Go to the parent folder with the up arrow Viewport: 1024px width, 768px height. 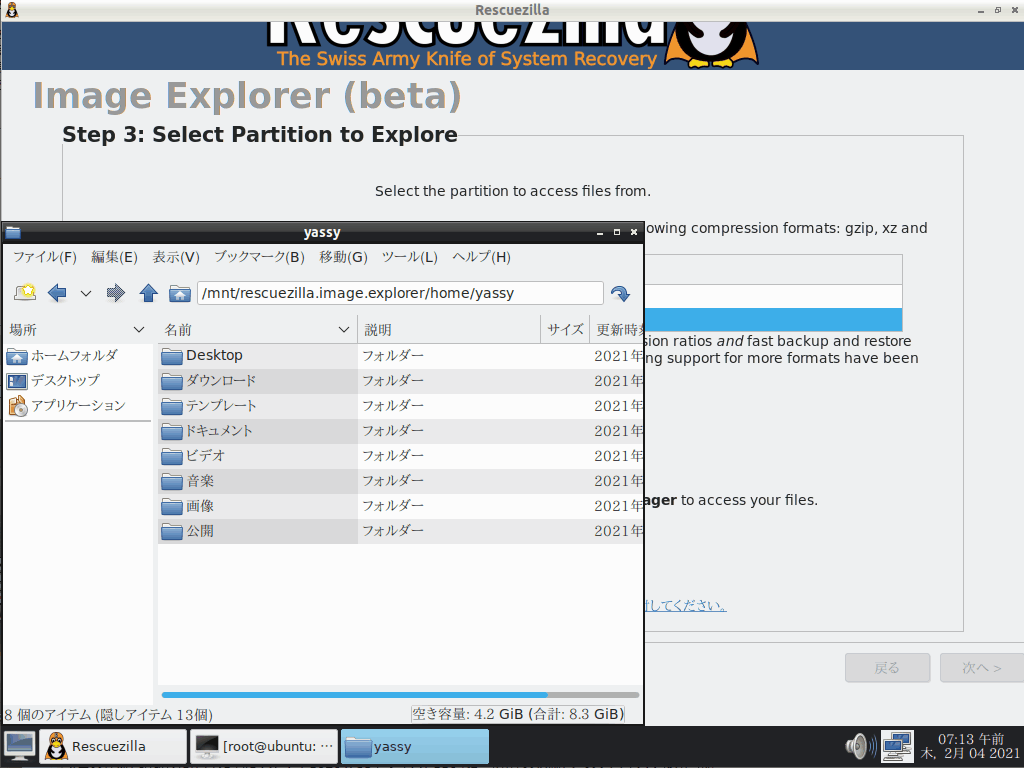[148, 293]
